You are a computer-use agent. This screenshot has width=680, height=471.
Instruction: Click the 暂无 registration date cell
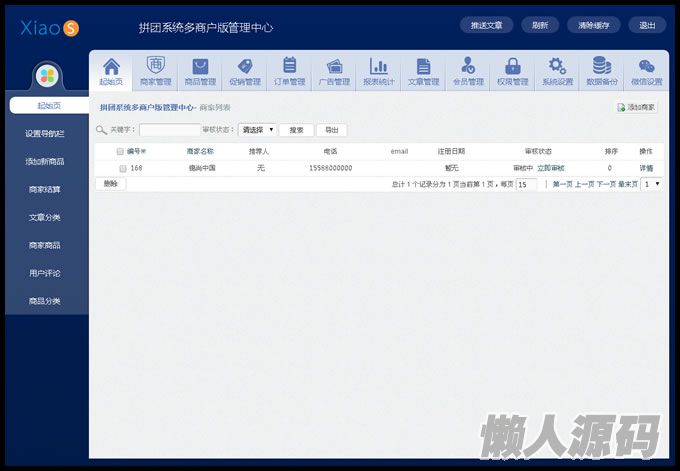pos(451,168)
